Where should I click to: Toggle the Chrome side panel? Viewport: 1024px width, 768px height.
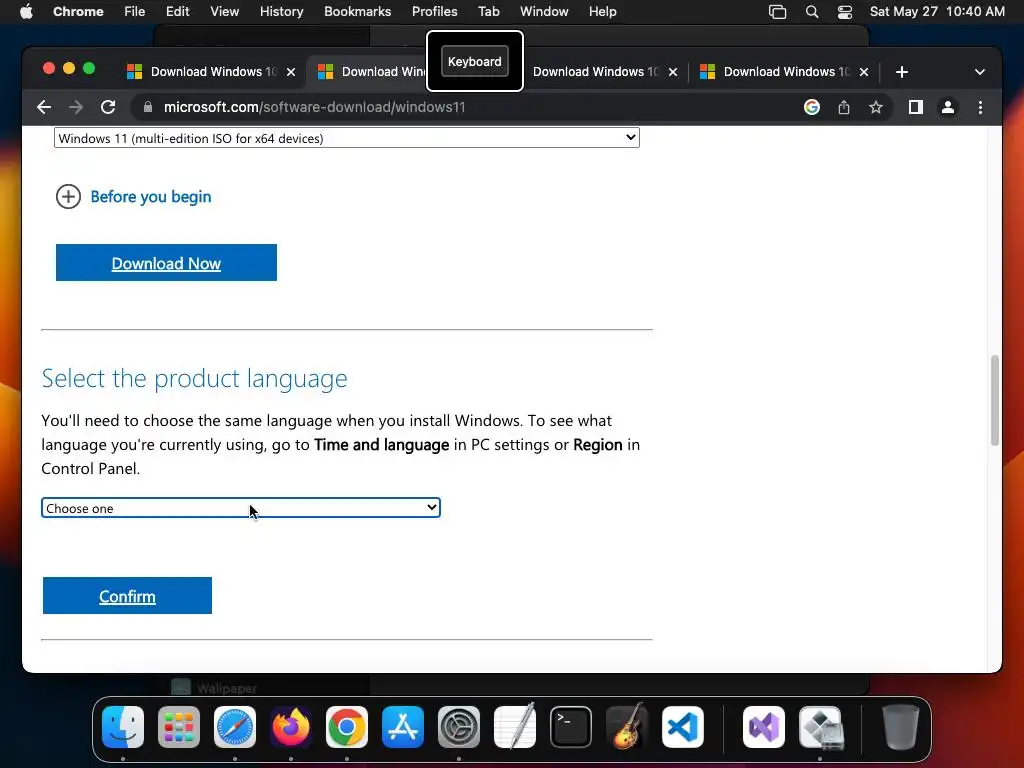916,107
